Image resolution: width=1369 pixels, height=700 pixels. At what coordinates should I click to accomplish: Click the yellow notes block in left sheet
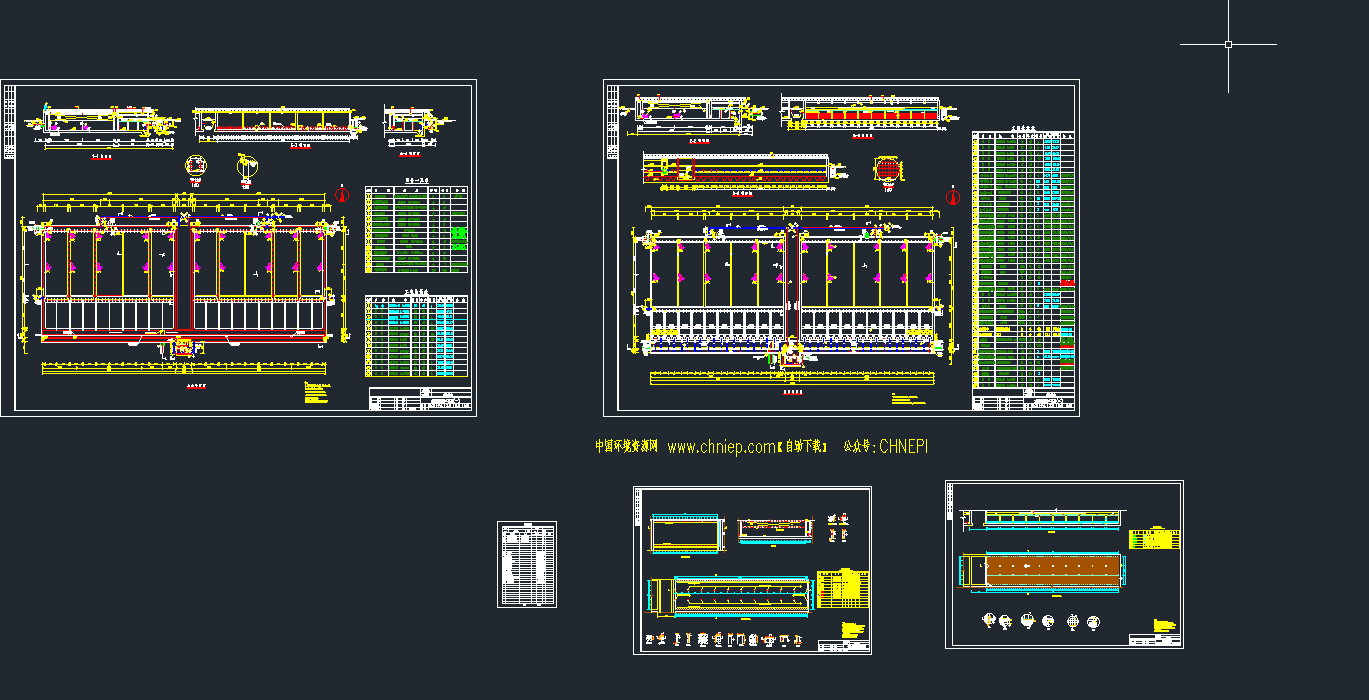coord(316,393)
